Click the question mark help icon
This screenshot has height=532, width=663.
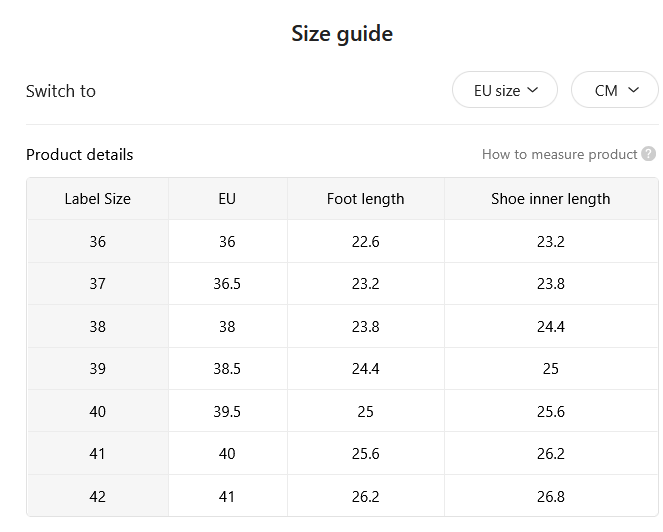648,154
